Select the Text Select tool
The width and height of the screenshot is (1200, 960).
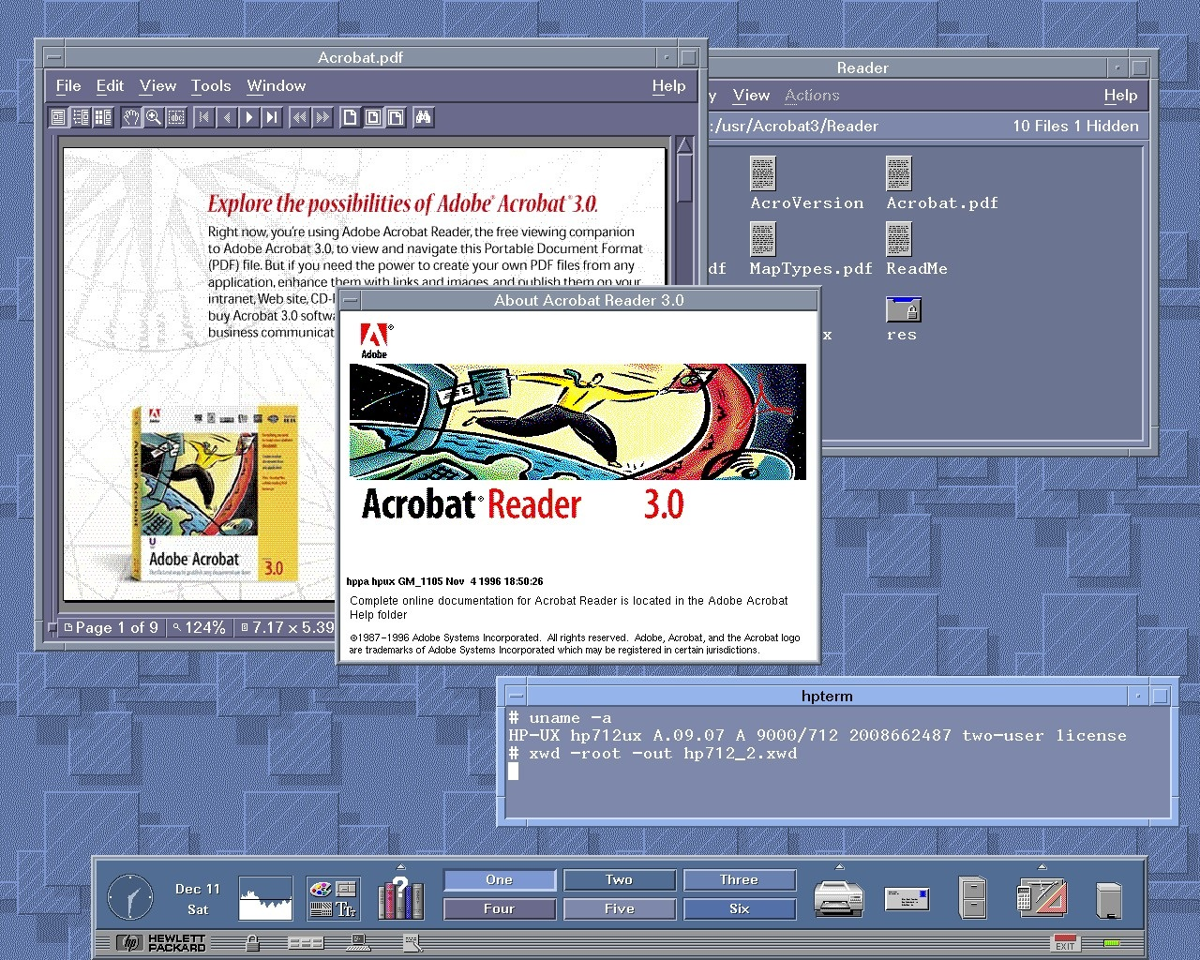[175, 117]
